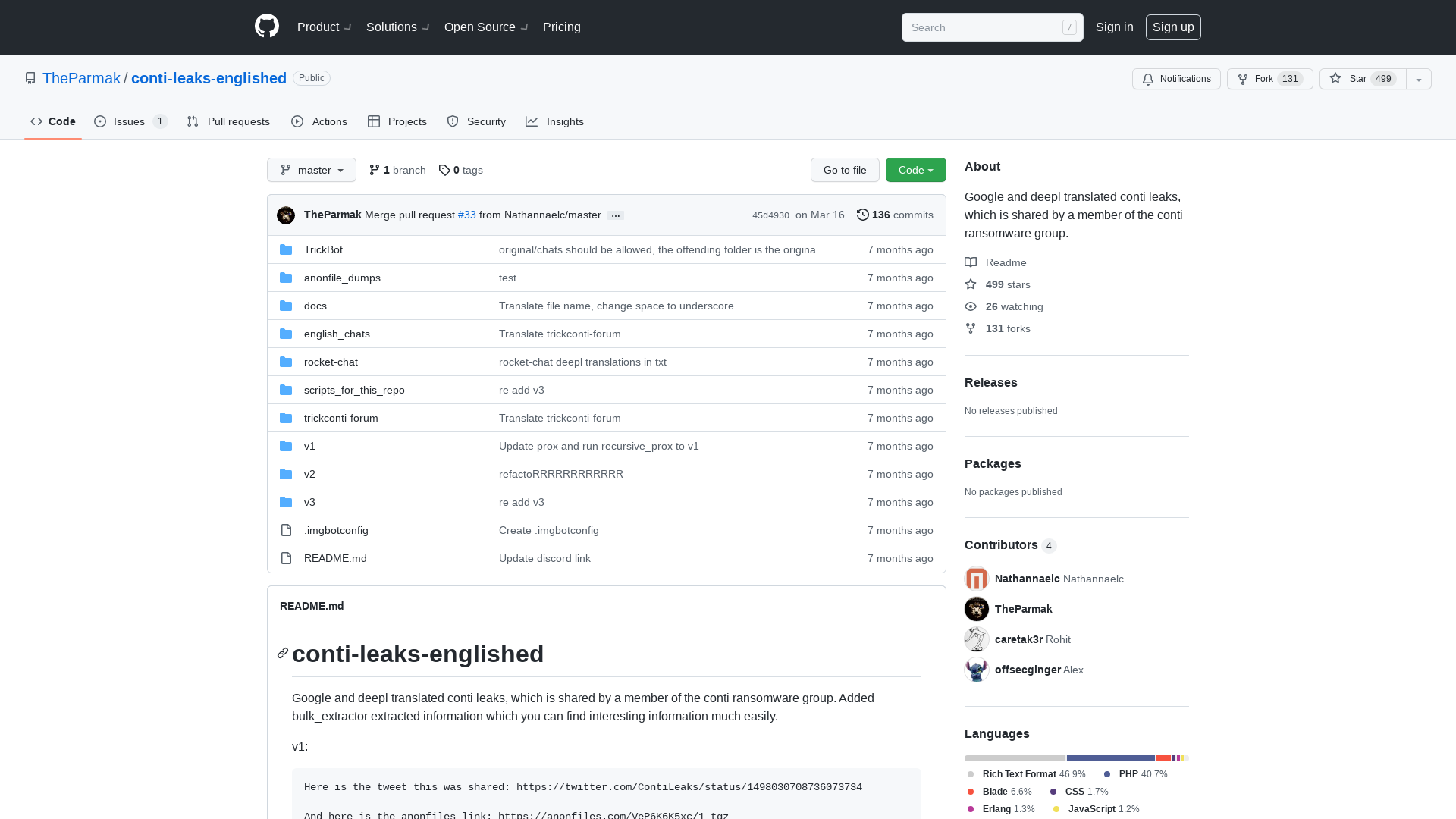The image size is (1456, 819).
Task: Click the fork icon beside 131 forks
Action: click(971, 328)
